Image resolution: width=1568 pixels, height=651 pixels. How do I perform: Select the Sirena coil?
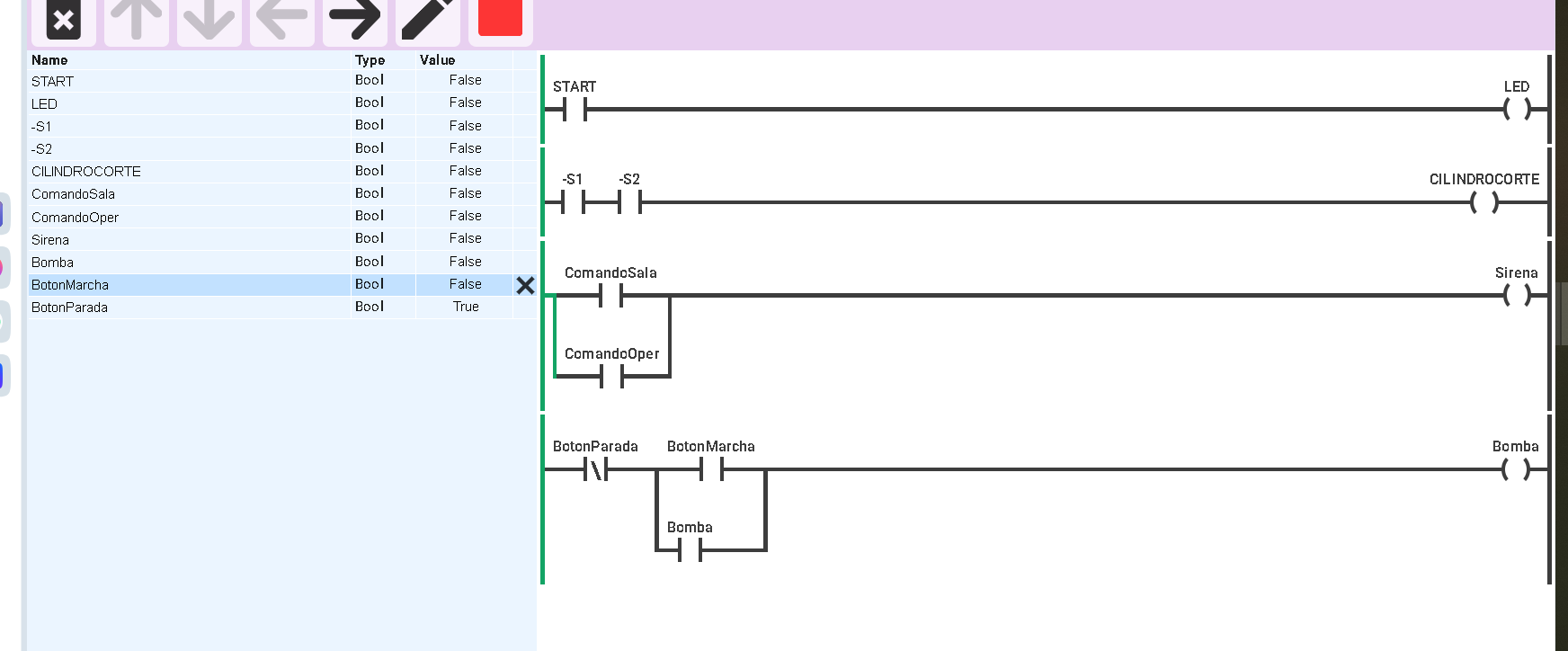[x=1517, y=295]
